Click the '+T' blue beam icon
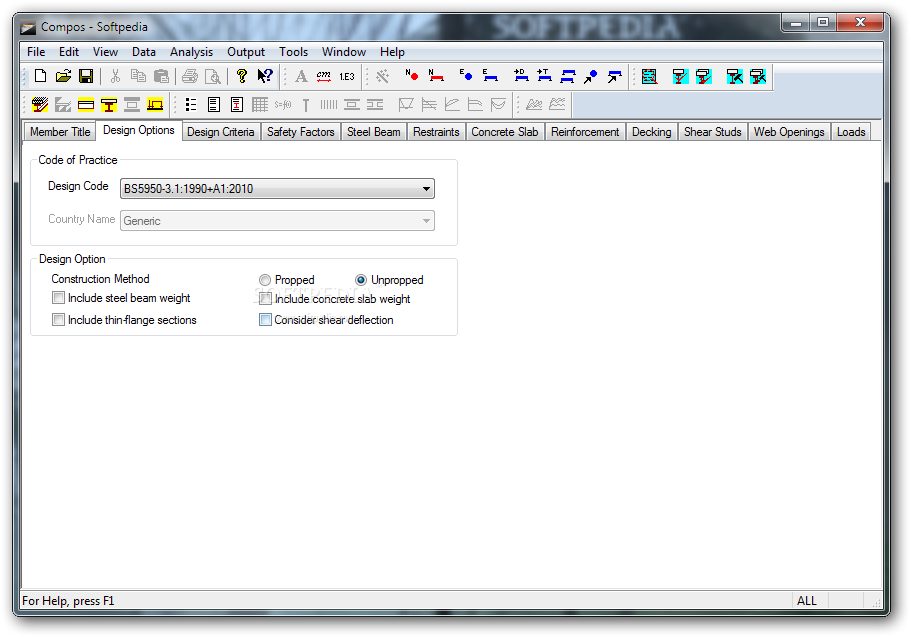The height and width of the screenshot is (637, 911). coord(544,76)
